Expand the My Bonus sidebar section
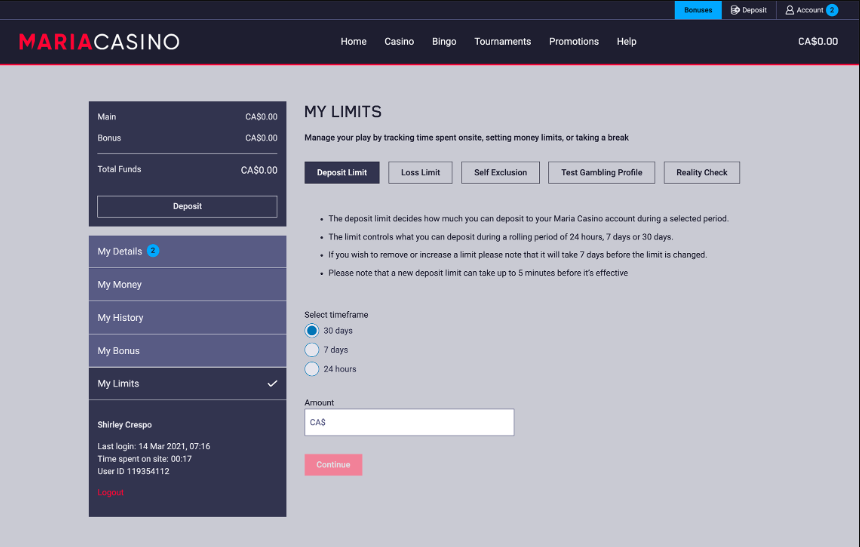Viewport: 860px width, 547px height. tap(187, 351)
